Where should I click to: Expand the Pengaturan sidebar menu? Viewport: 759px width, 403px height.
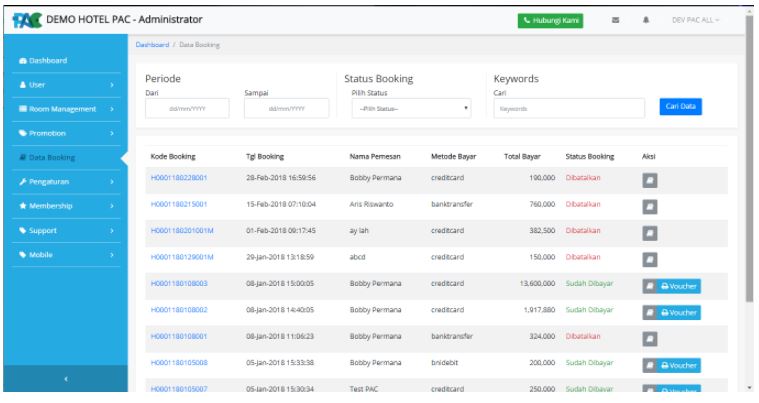point(66,182)
